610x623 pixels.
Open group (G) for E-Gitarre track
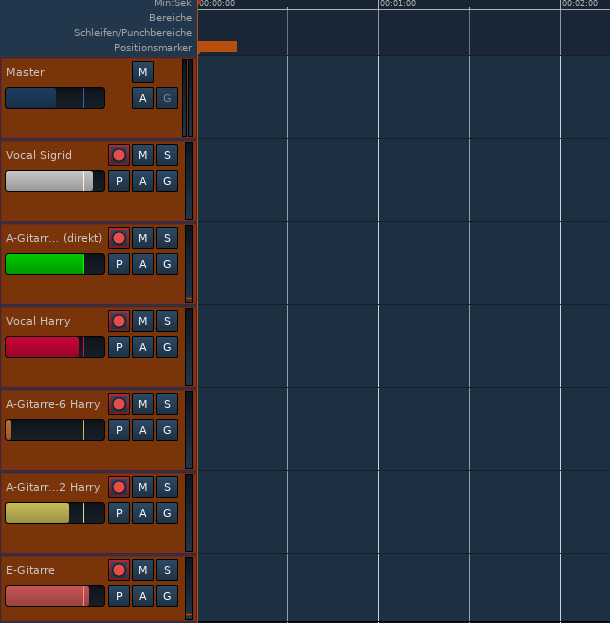tap(167, 596)
